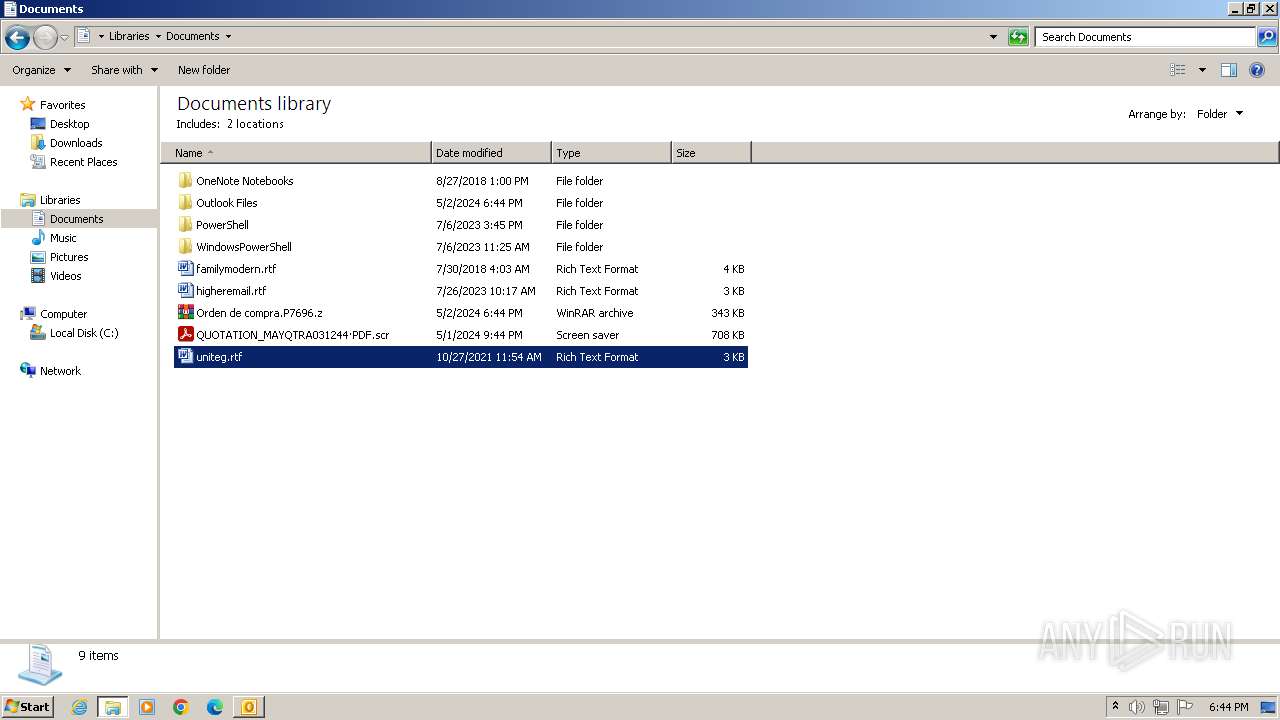Screen dimensions: 1280x720
Task: Sort by the Size column header
Action: click(x=711, y=153)
